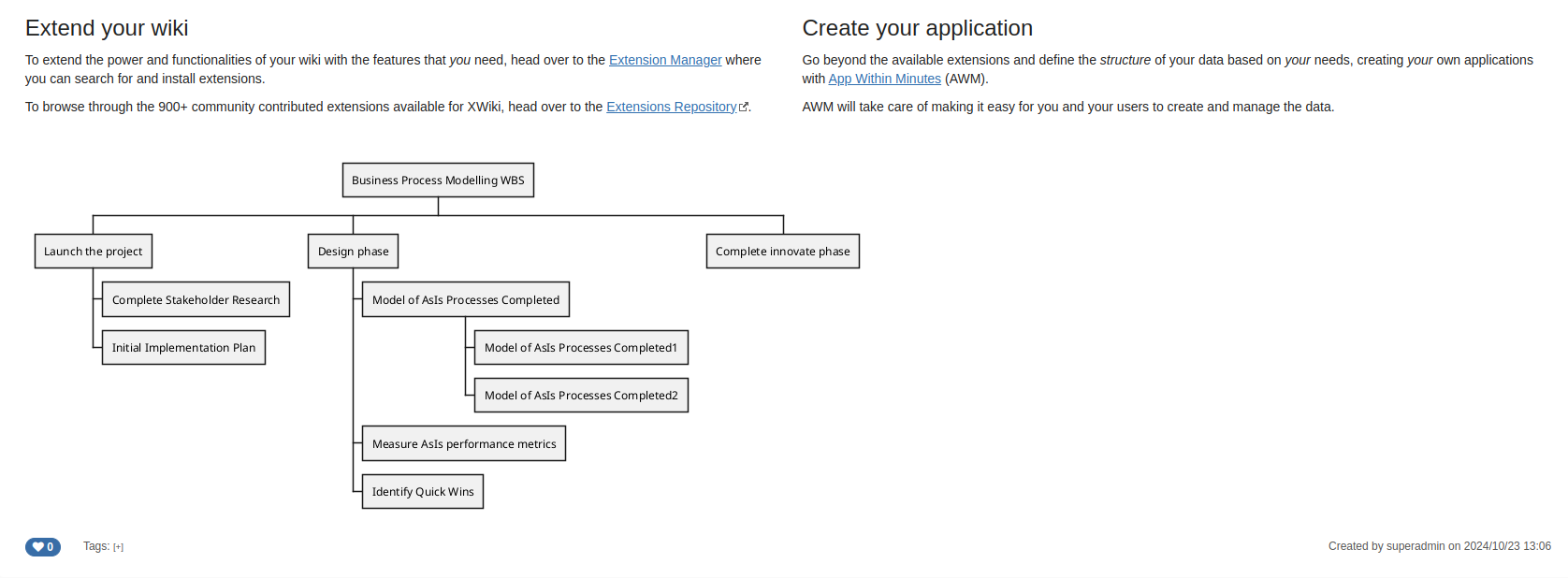Select the Business Process Modelling WBS node
The width and height of the screenshot is (1568, 578).
click(x=438, y=181)
